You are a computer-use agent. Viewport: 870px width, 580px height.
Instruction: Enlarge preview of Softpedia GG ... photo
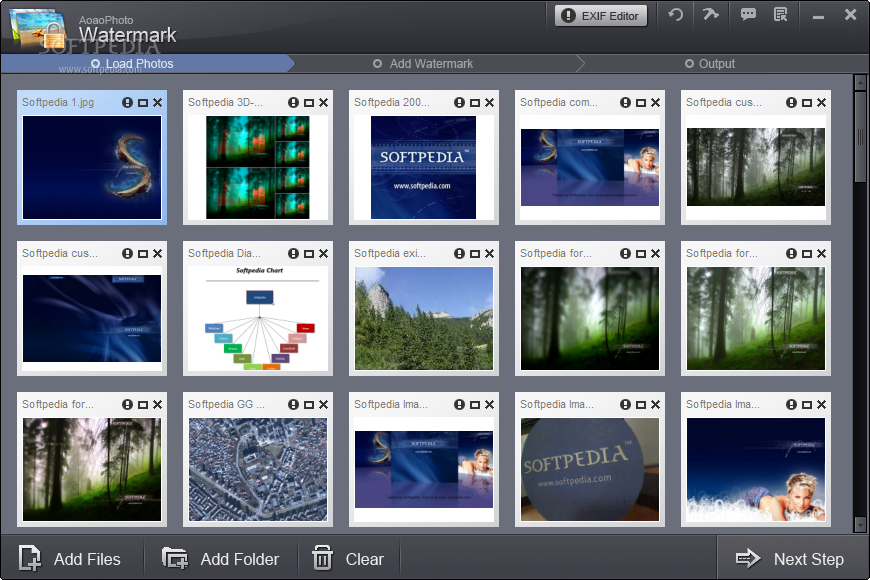coord(309,405)
